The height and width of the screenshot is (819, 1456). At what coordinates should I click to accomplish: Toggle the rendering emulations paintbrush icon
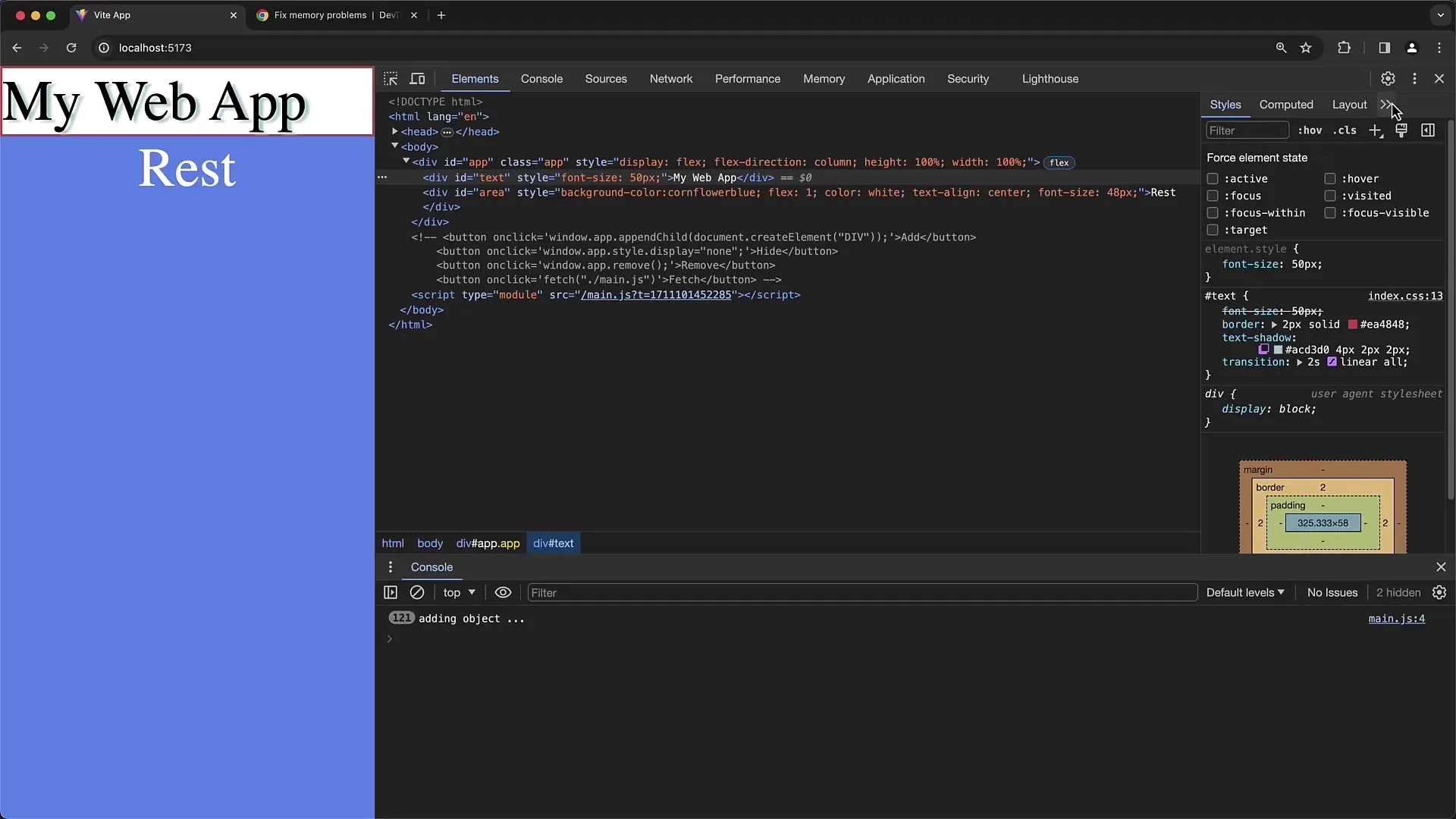click(1401, 130)
